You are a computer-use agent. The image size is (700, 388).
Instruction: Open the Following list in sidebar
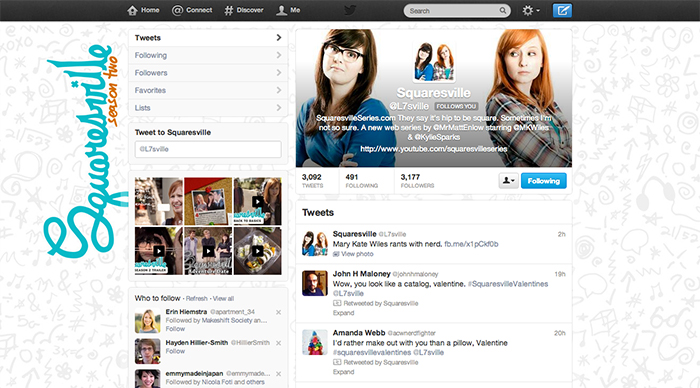tap(208, 55)
